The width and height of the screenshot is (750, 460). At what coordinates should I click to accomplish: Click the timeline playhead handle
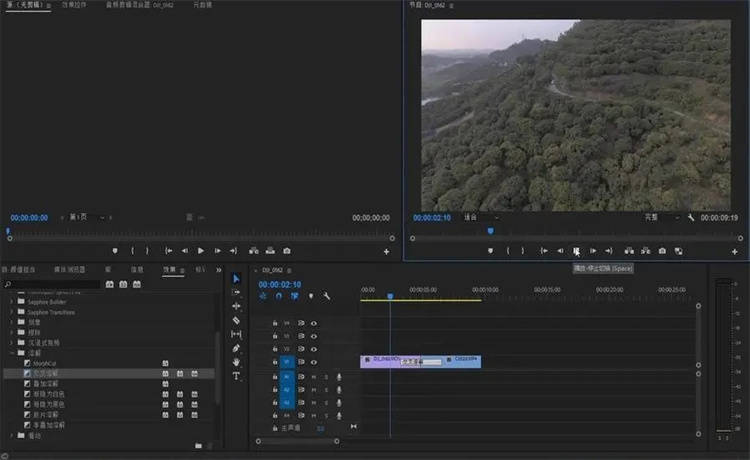point(390,296)
